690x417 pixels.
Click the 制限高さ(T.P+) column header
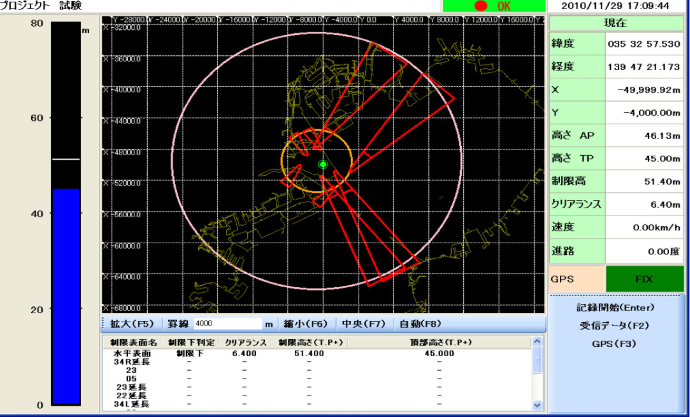pos(309,343)
